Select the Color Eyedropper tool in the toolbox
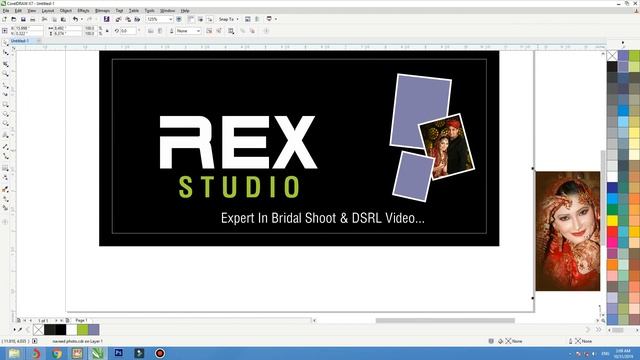The height and width of the screenshot is (360, 640). pos(5,189)
